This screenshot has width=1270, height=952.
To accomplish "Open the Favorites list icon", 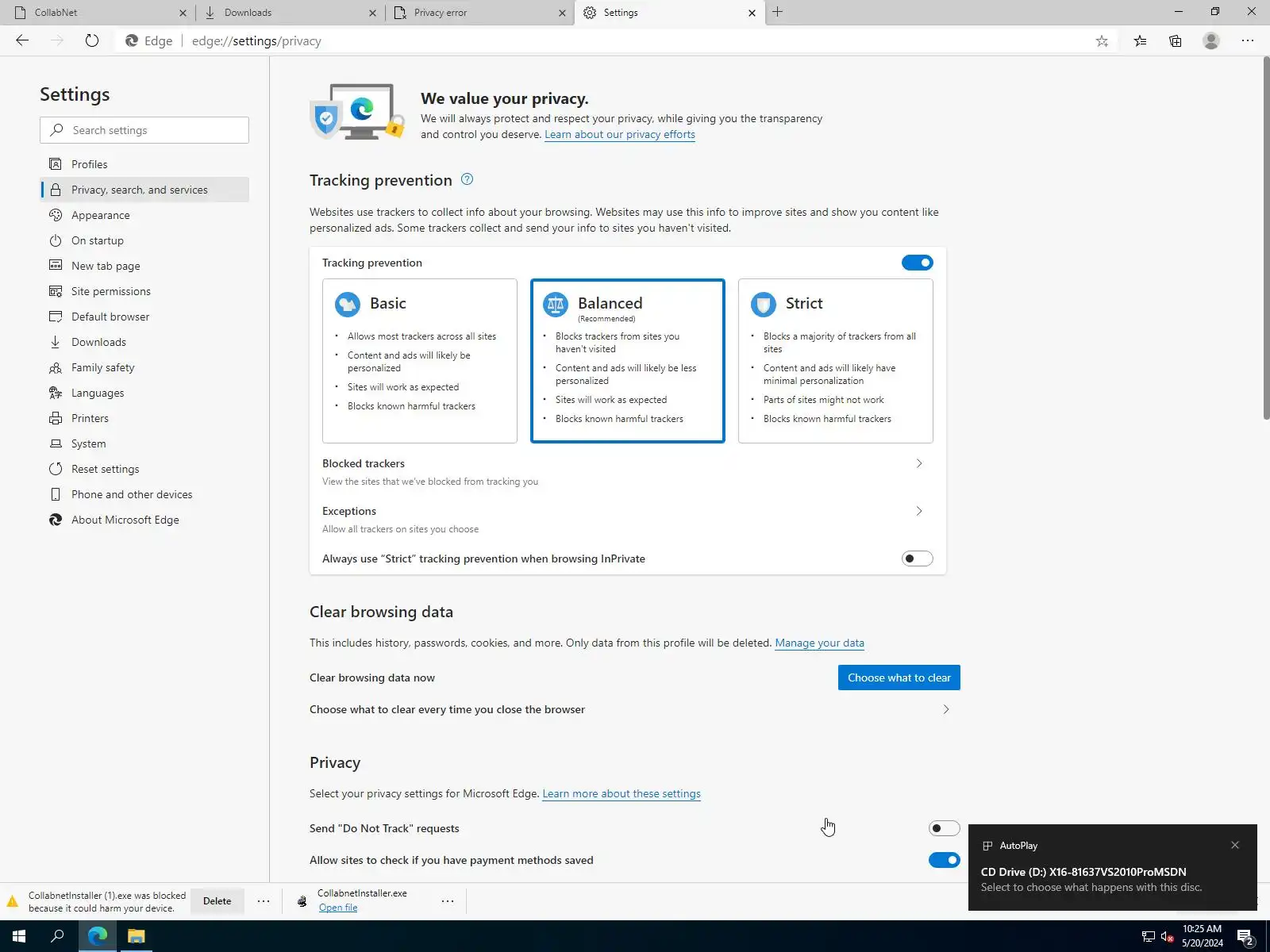I will (x=1141, y=41).
